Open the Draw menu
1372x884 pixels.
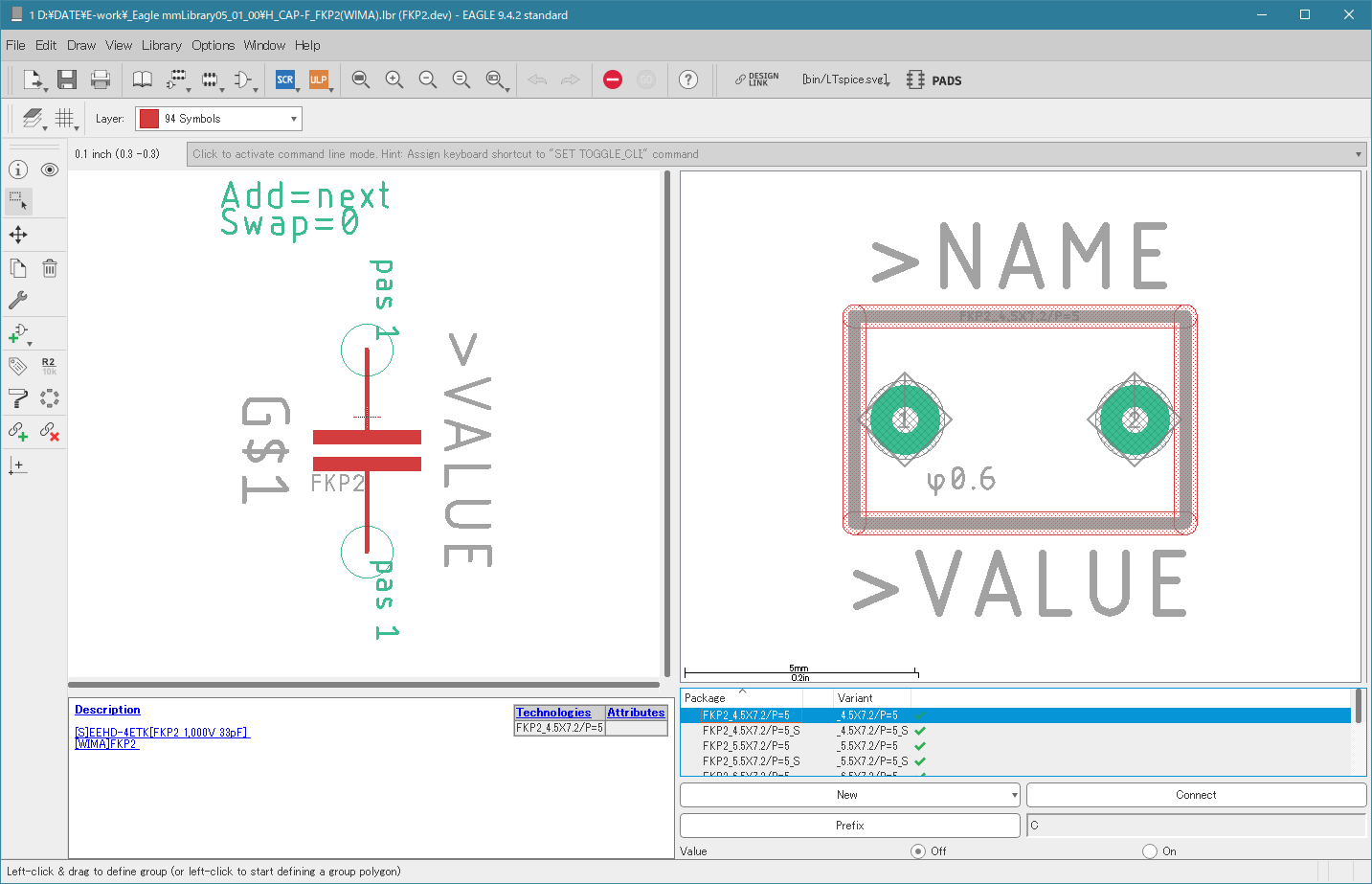tap(81, 45)
